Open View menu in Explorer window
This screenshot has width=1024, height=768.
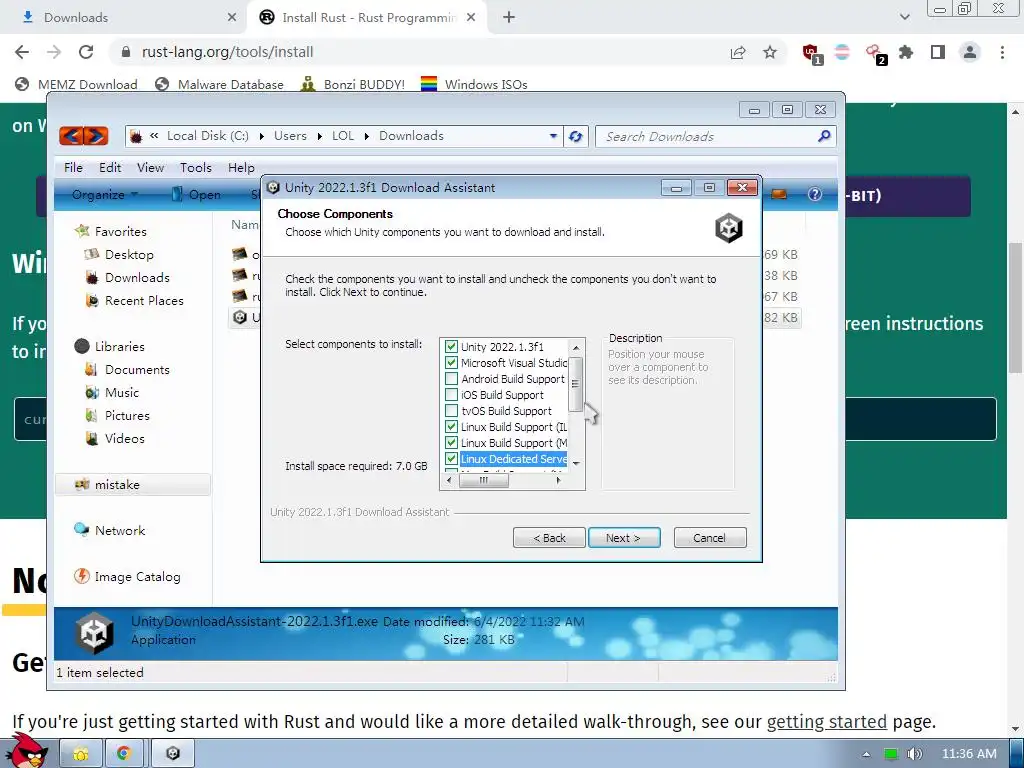[x=150, y=167]
